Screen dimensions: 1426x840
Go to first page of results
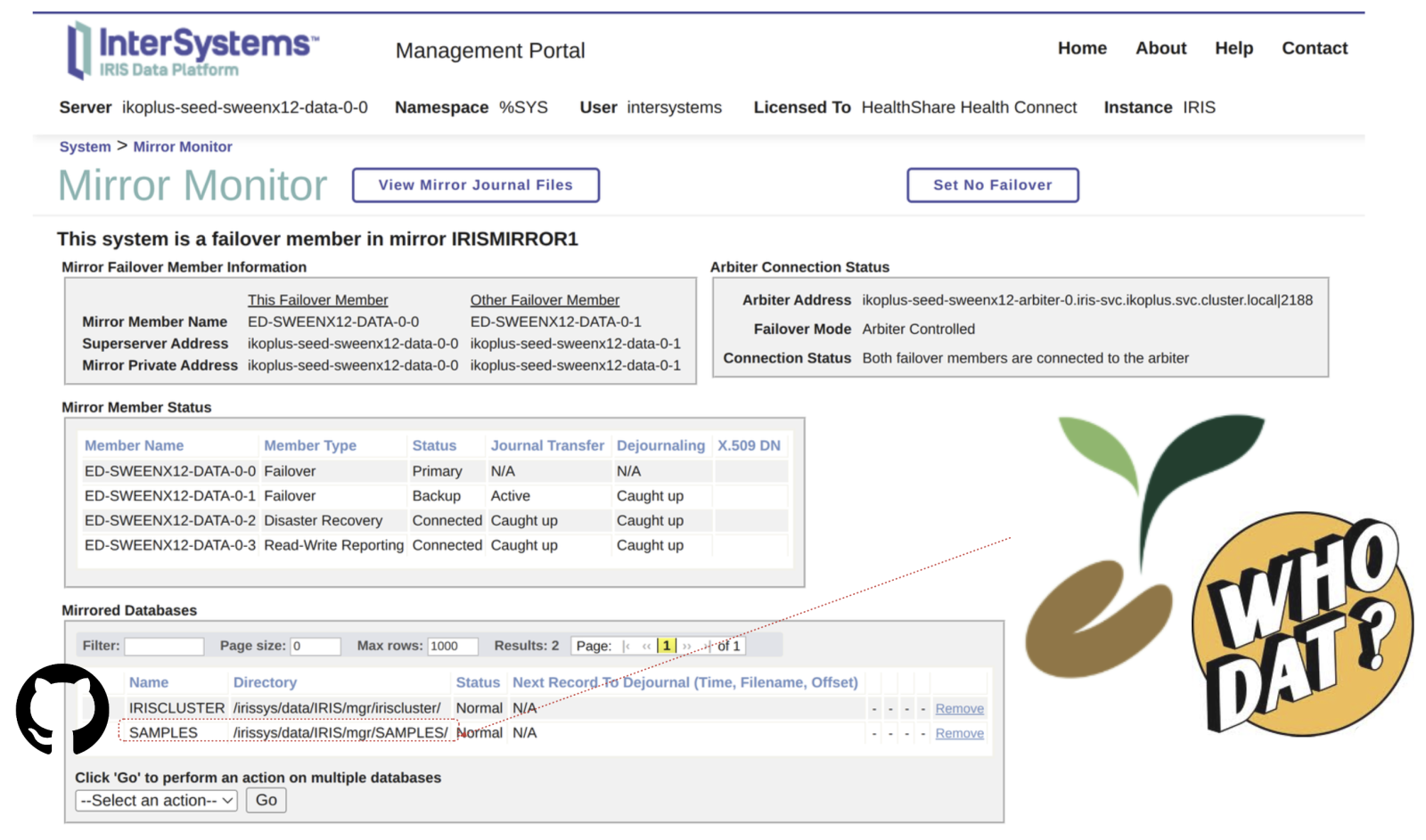627,646
